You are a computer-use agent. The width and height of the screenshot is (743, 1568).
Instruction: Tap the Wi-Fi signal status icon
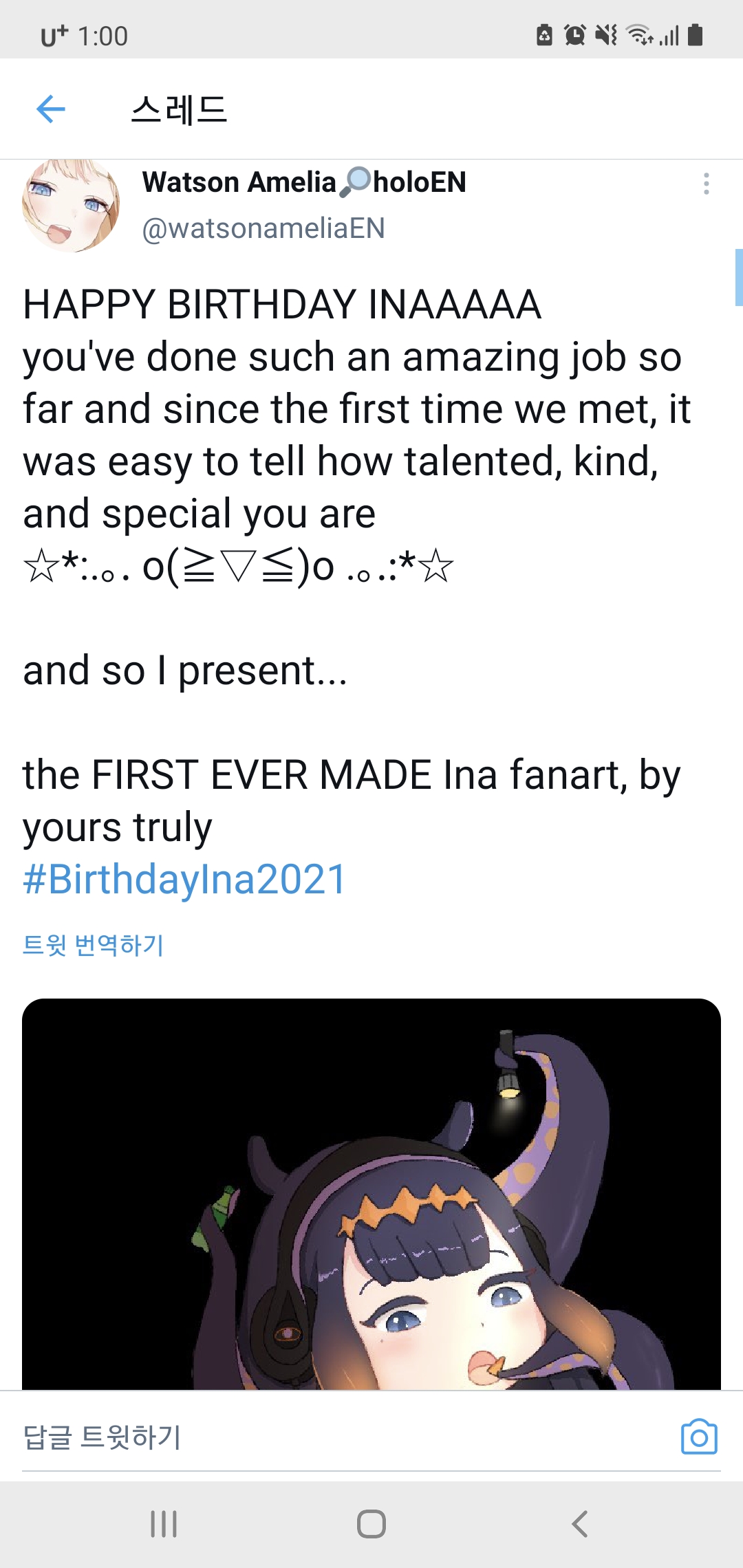point(639,34)
